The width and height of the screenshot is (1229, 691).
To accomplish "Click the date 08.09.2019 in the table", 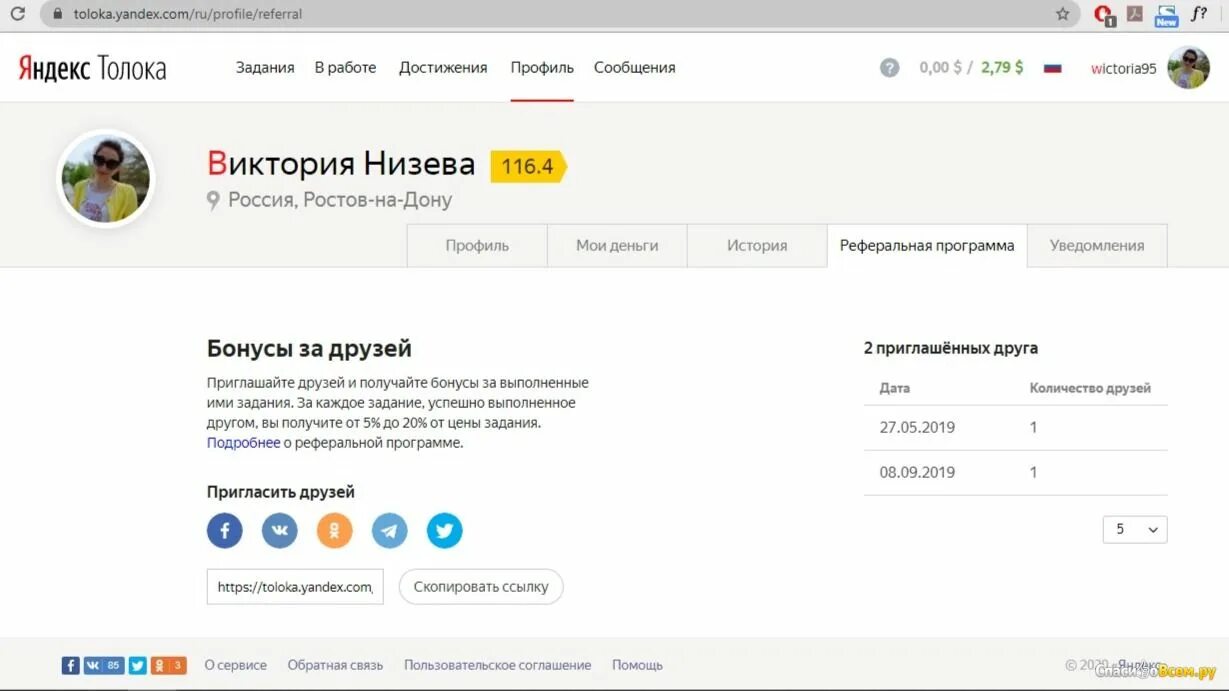I will (917, 472).
